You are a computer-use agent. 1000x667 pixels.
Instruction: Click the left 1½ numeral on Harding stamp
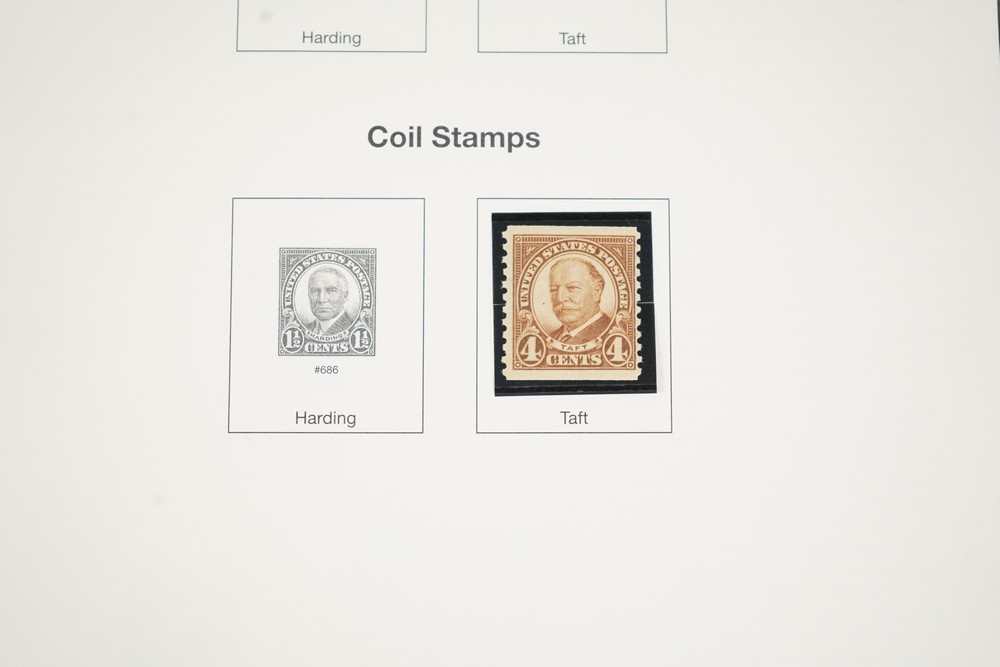[x=292, y=339]
